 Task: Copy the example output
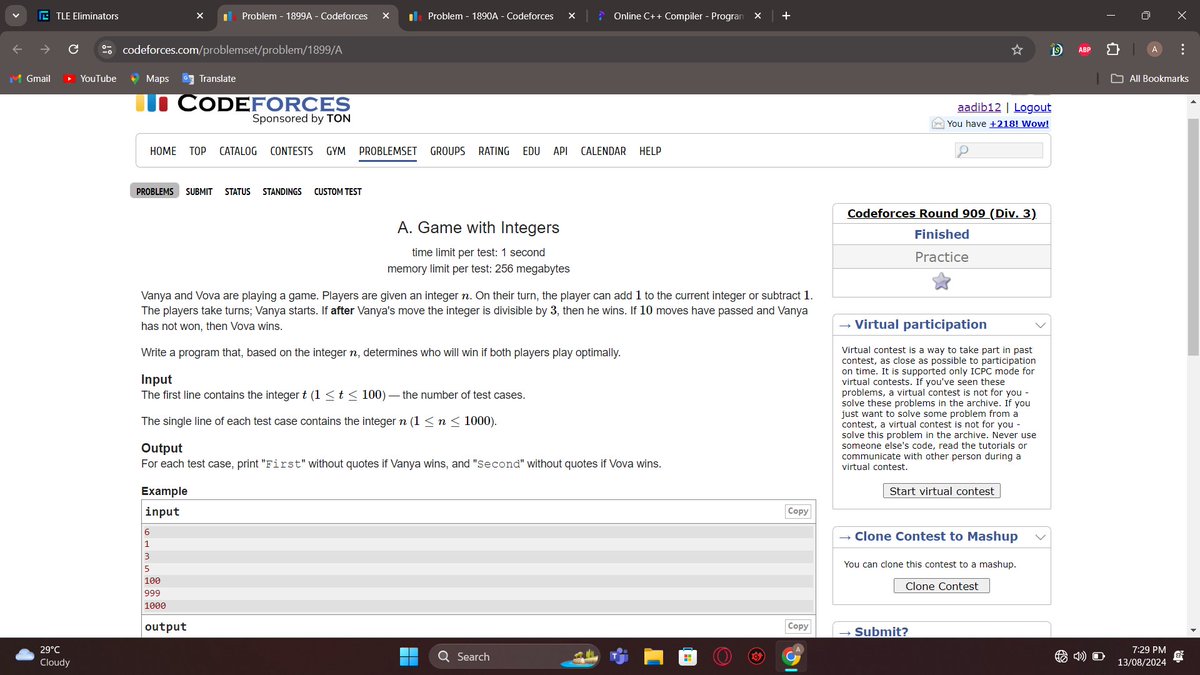(x=798, y=626)
